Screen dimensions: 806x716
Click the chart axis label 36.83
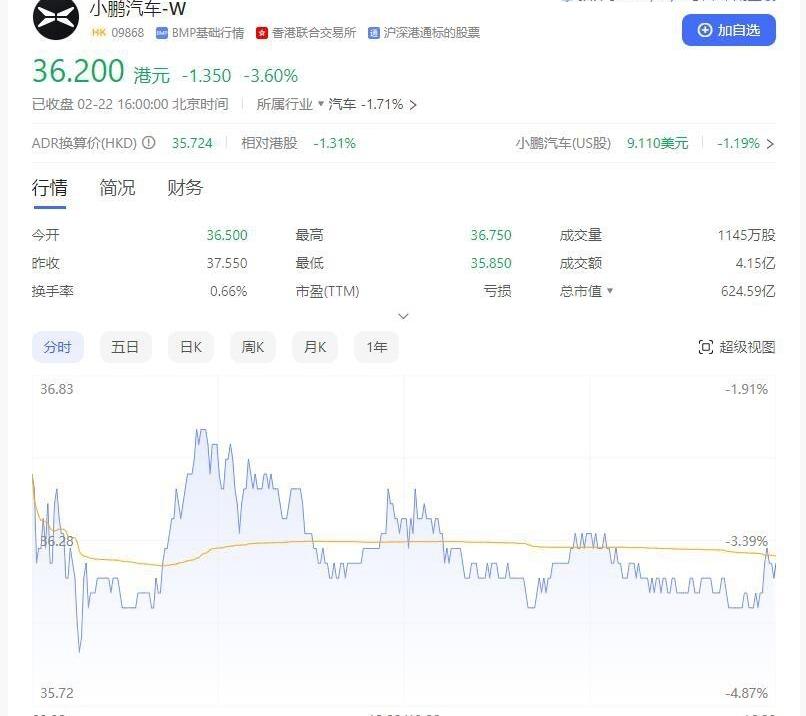(x=57, y=389)
